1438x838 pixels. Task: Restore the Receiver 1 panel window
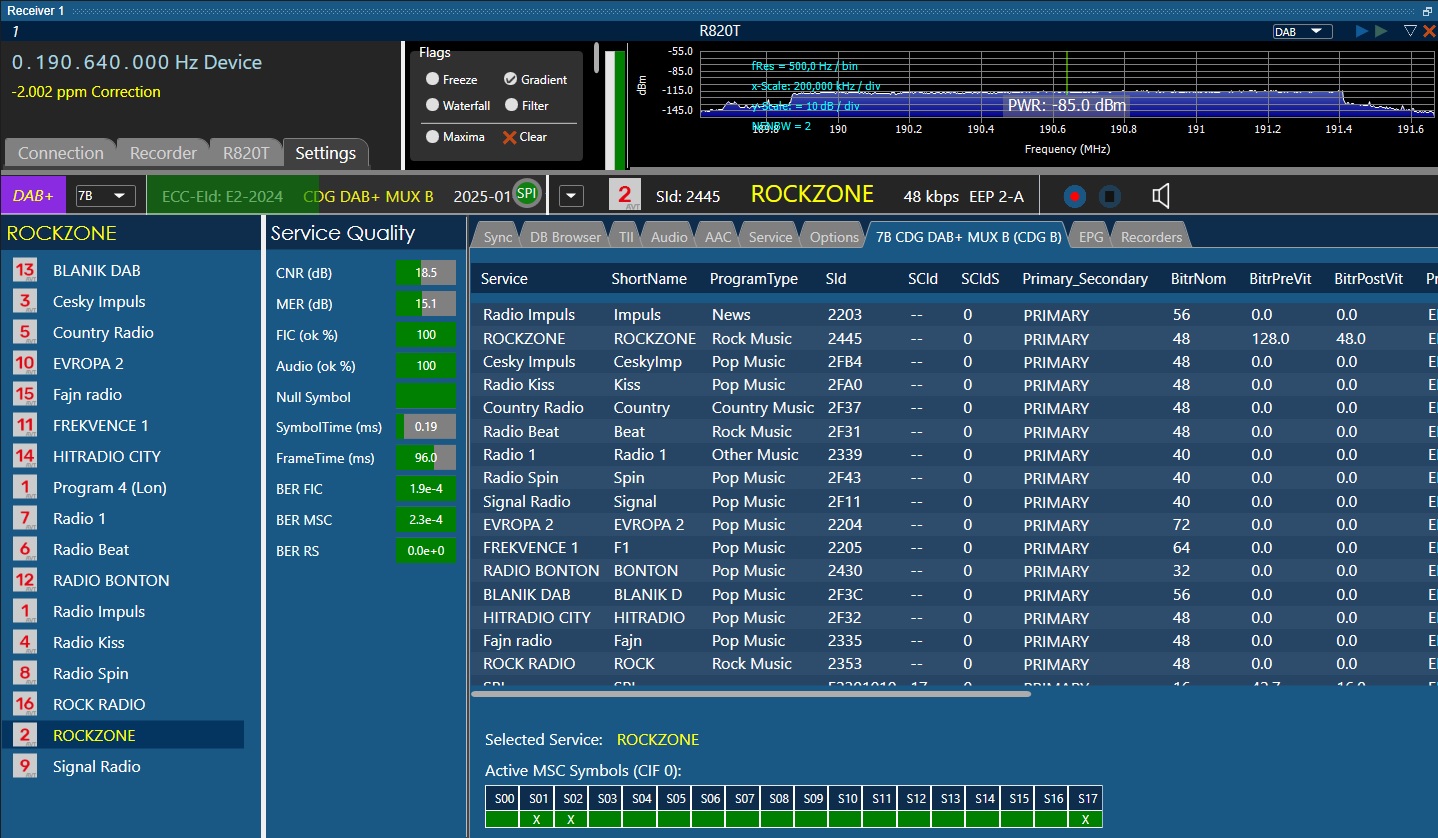pos(1428,10)
